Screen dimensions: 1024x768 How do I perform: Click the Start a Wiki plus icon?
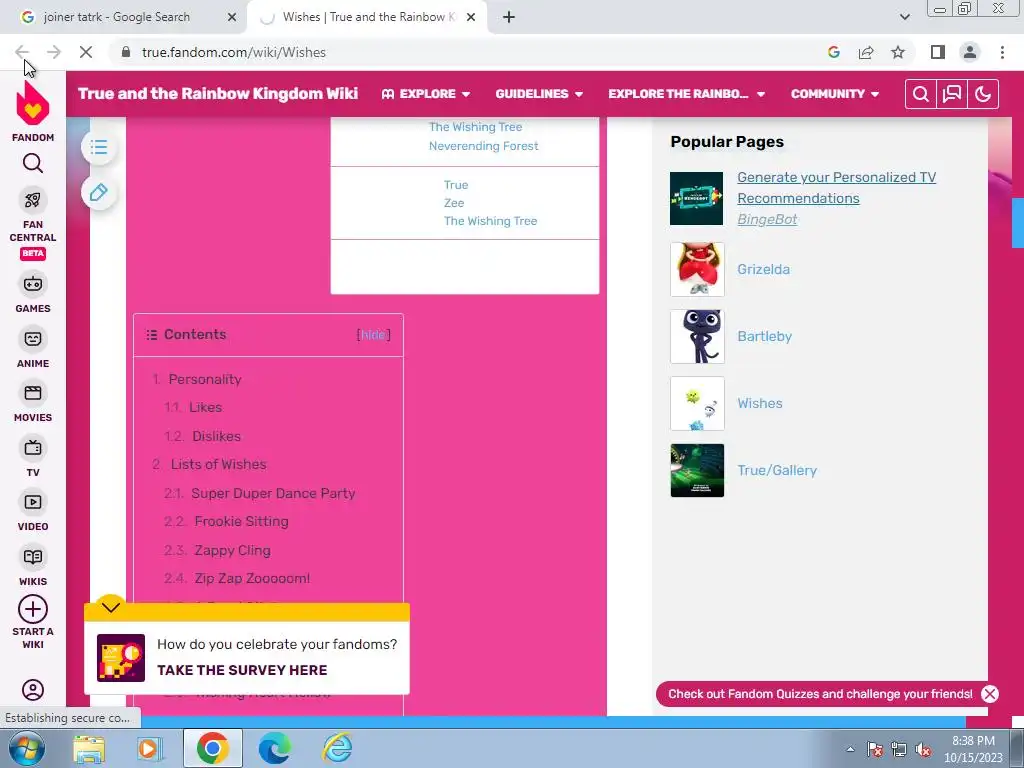pos(33,609)
